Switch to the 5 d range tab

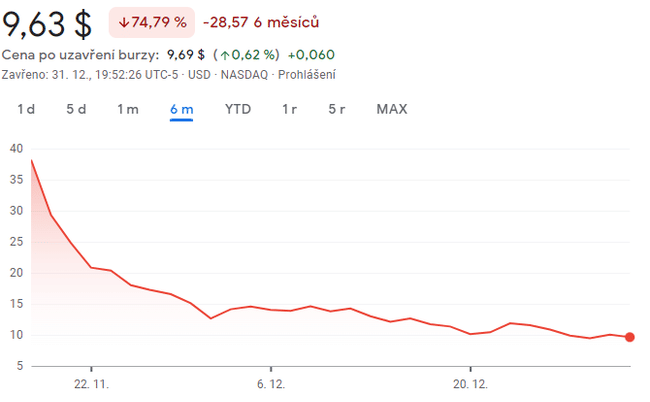(76, 109)
